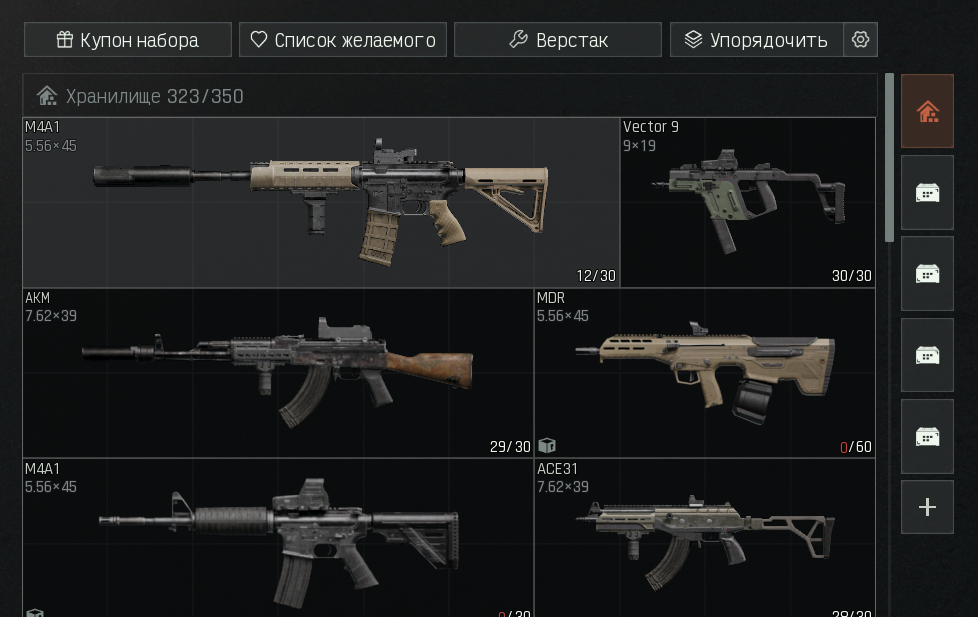Screen dimensions: 978x617
Task: Select the black M4A1 carbine
Action: tap(278, 538)
